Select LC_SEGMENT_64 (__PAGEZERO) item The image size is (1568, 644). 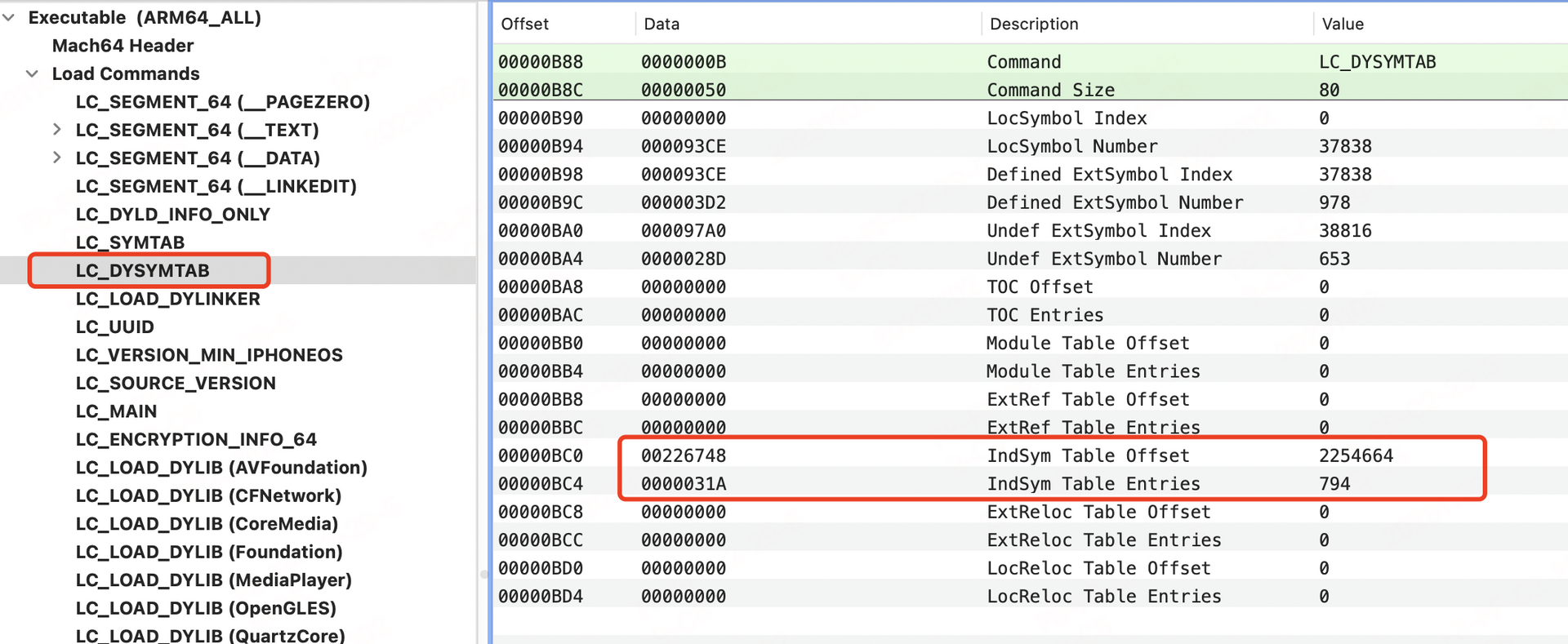222,102
